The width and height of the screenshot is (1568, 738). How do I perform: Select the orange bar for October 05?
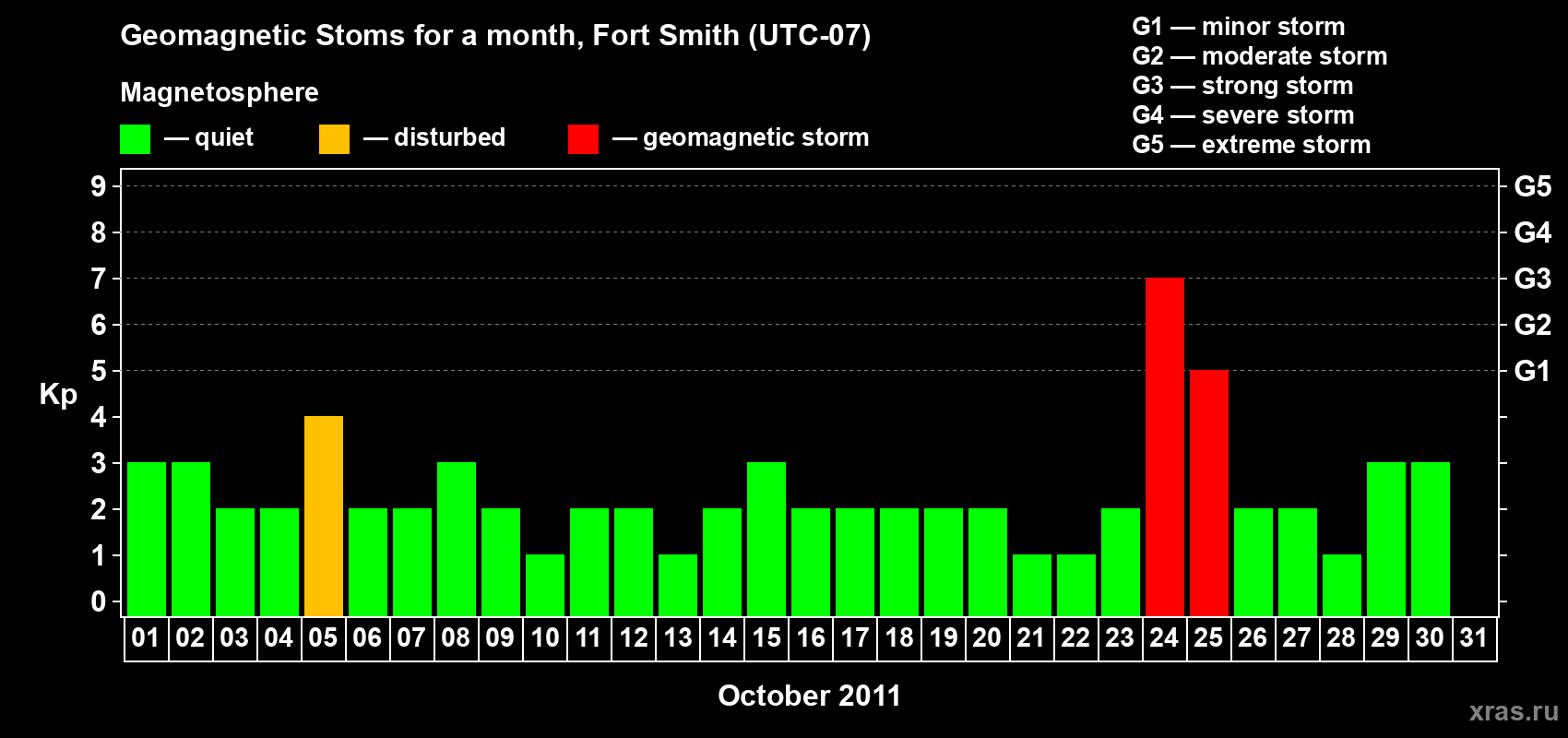pyautogui.click(x=324, y=516)
